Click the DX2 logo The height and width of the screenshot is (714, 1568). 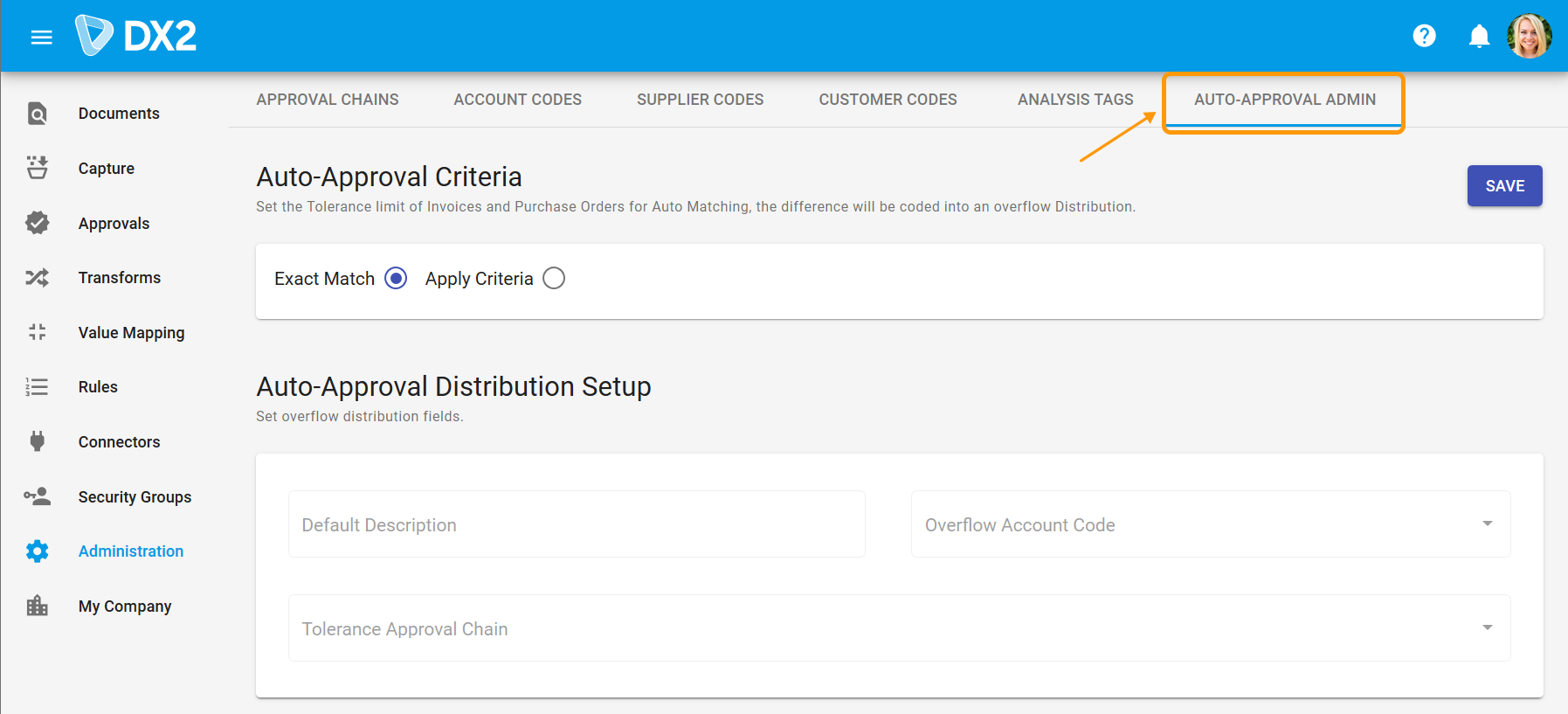[x=136, y=36]
